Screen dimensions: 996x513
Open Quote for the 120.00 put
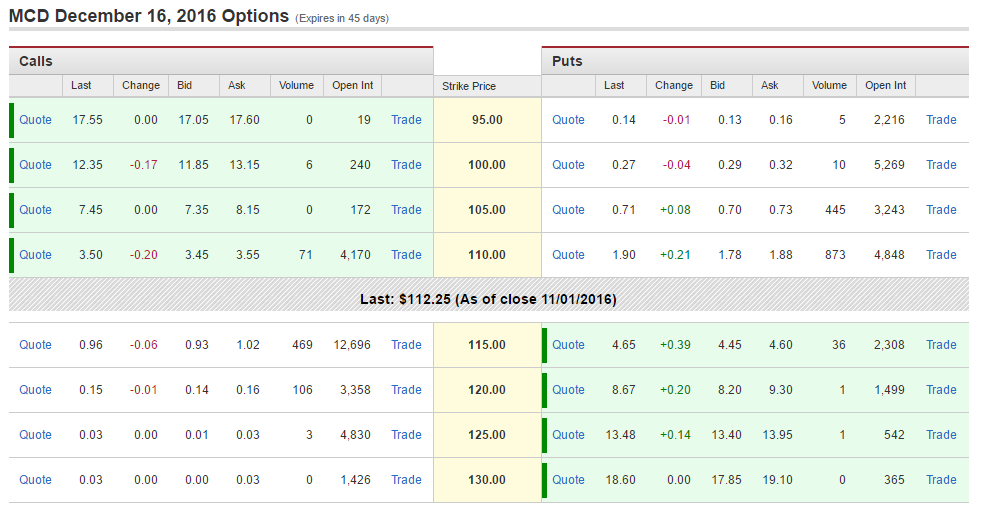[x=568, y=390]
